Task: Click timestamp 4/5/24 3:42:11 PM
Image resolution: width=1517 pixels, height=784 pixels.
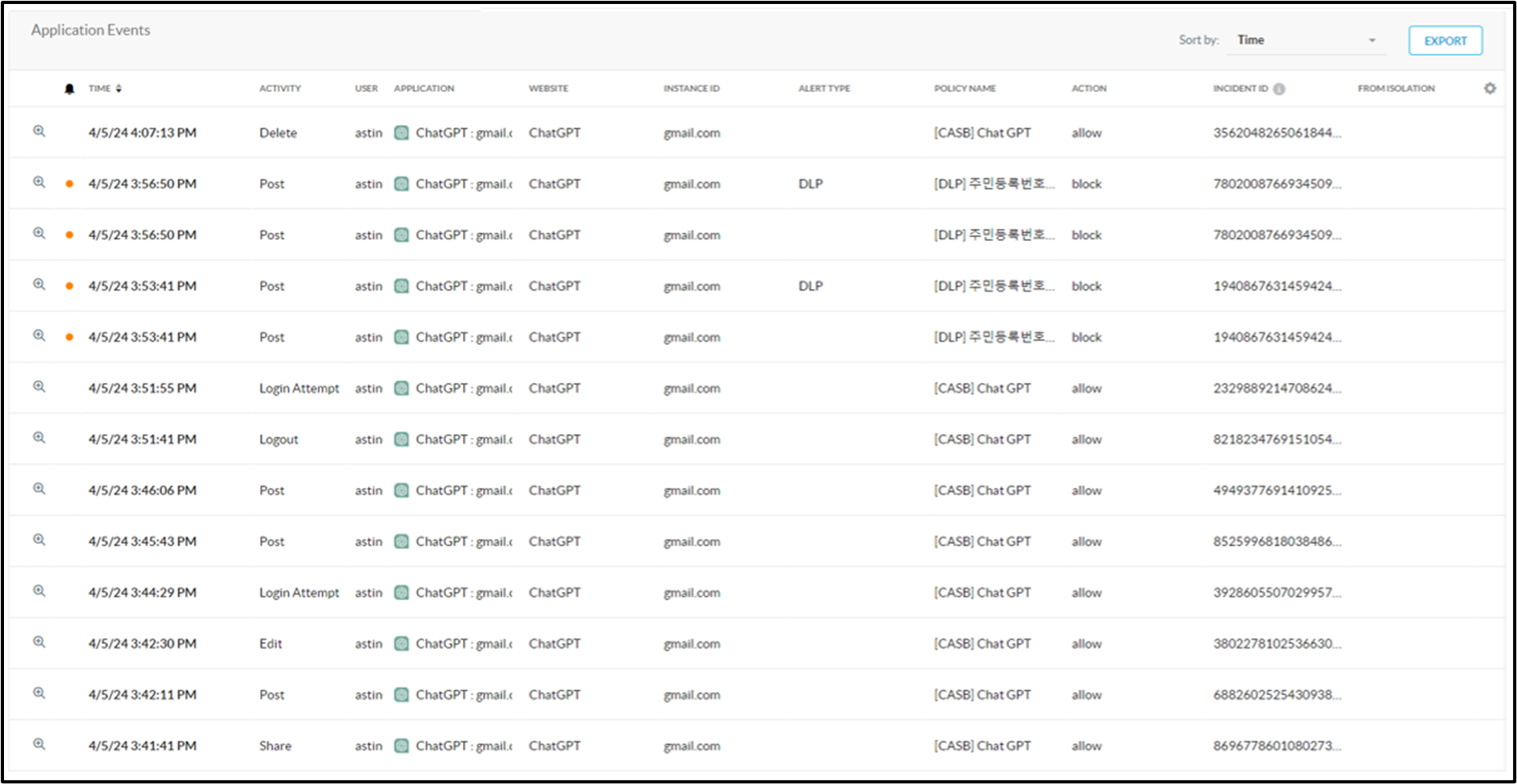Action: click(x=143, y=695)
